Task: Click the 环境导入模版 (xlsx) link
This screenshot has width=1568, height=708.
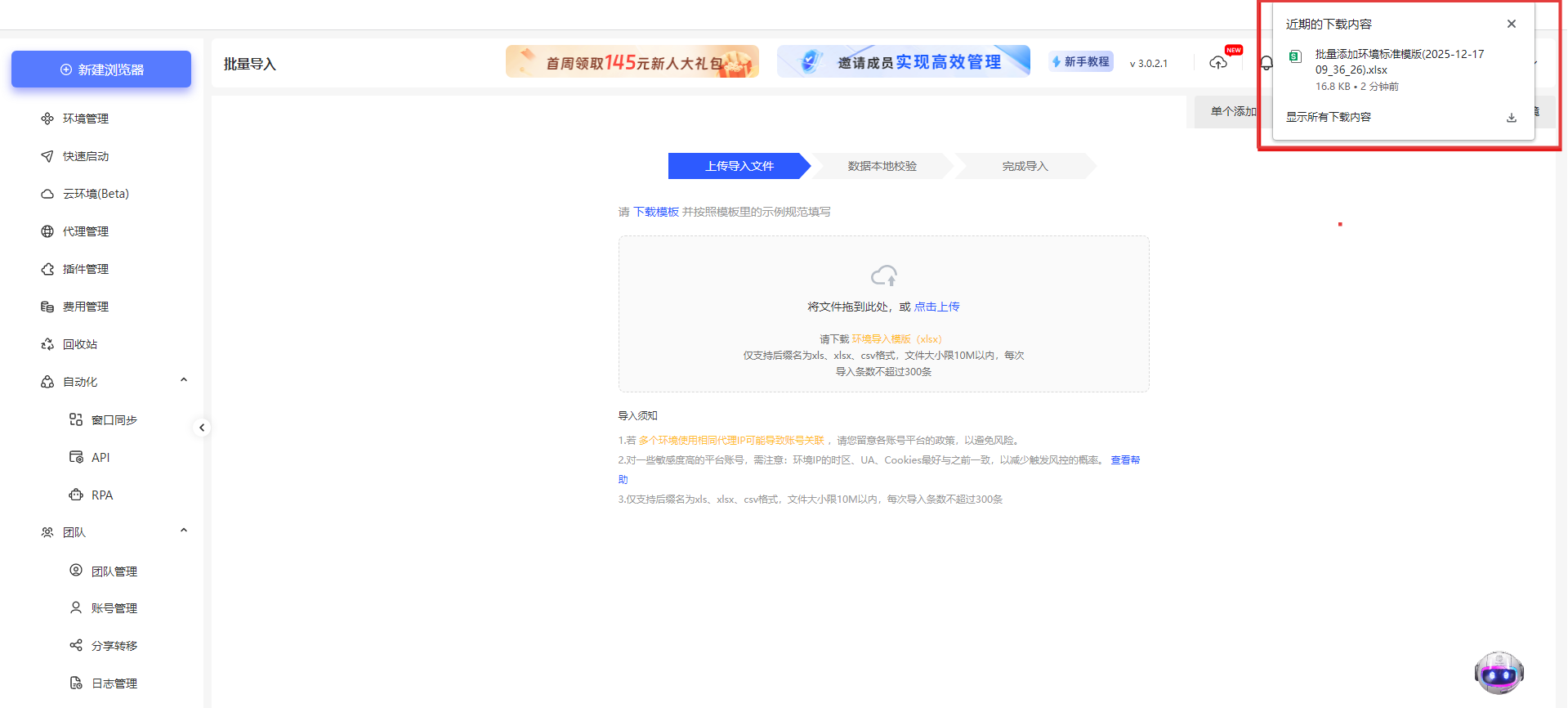Action: pyautogui.click(x=897, y=338)
